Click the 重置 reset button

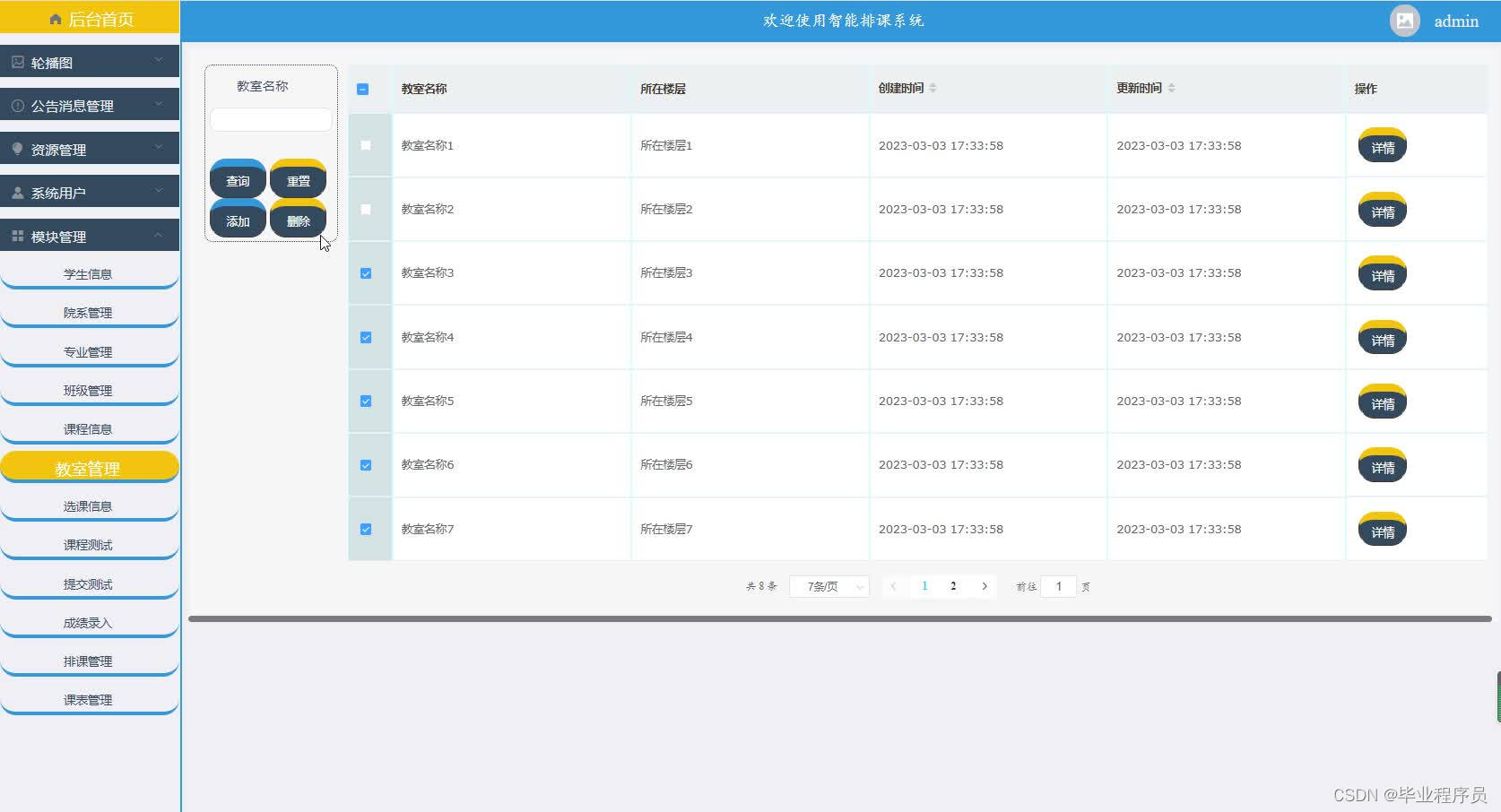tap(298, 178)
